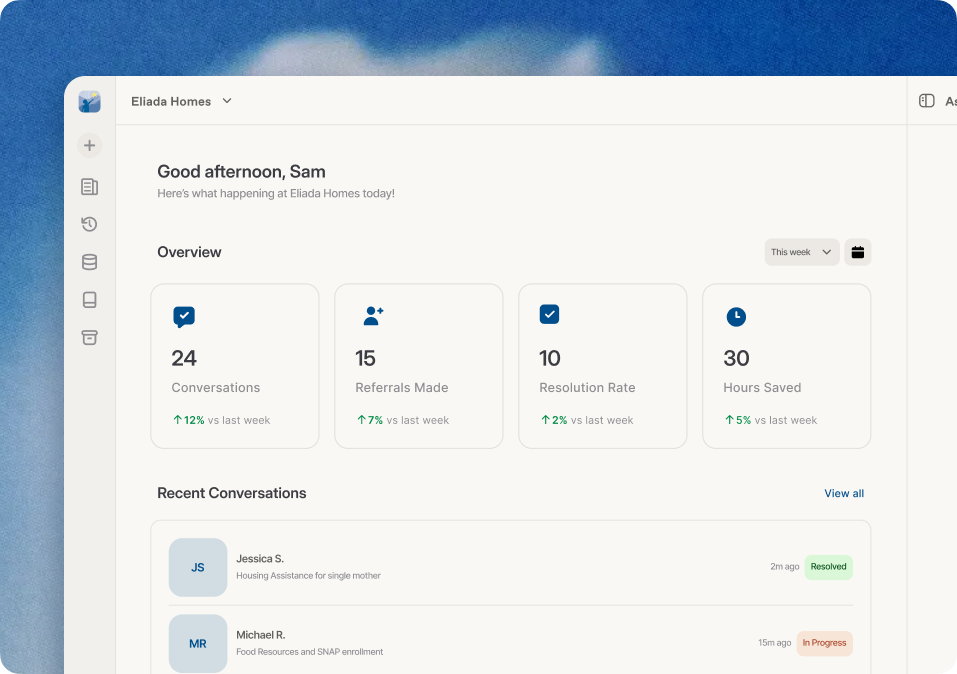Select the 30 Hours Saved card

[787, 366]
